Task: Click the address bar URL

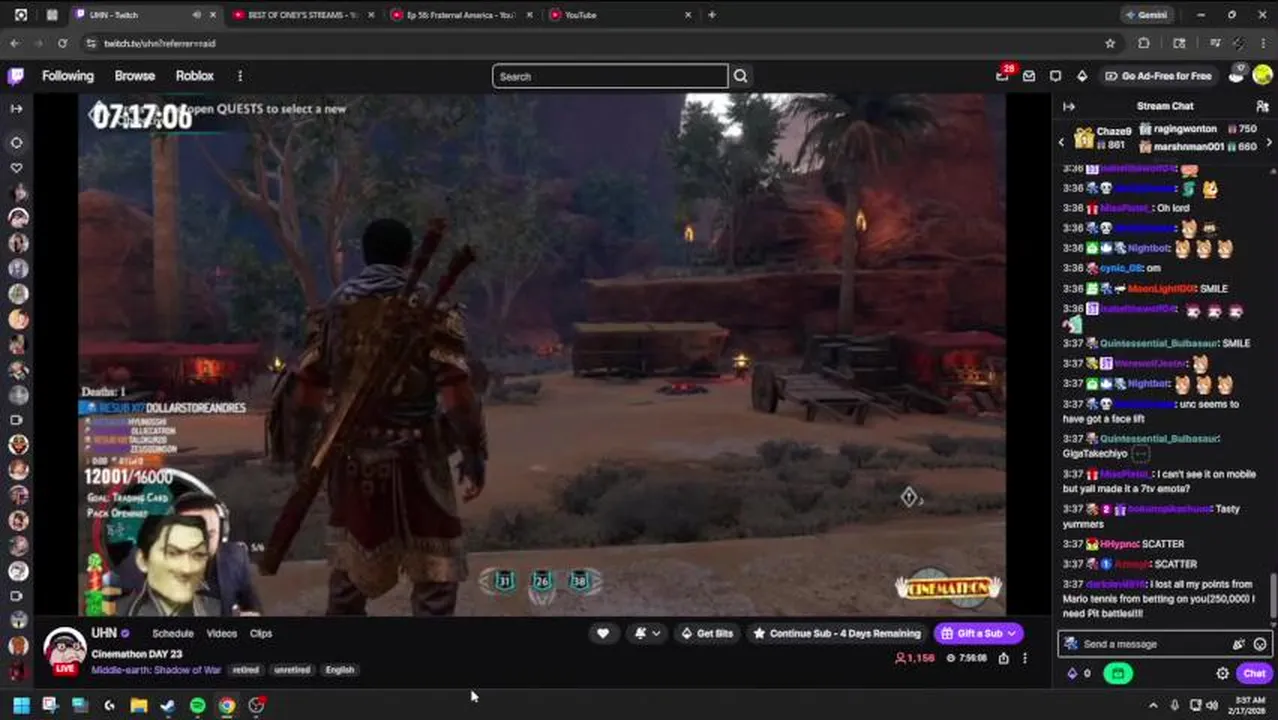Action: pos(160,43)
